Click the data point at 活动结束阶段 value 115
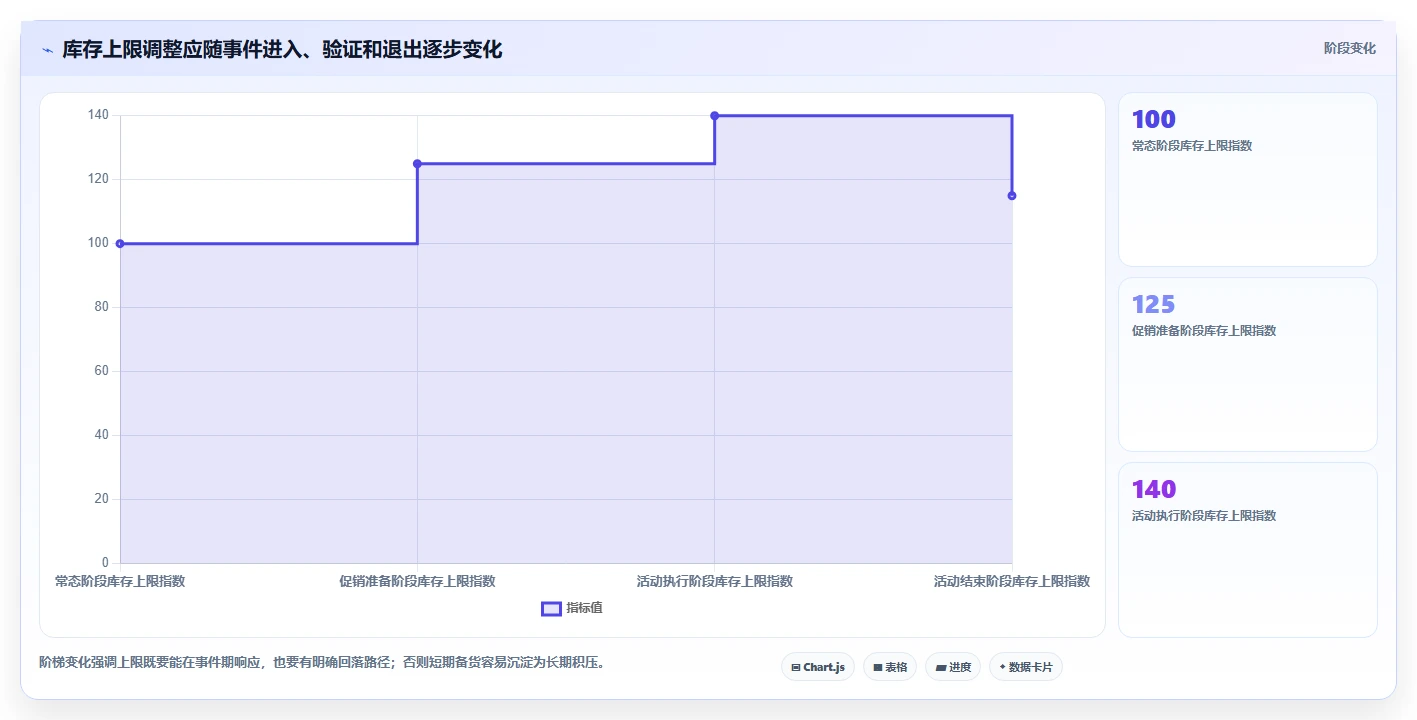Screen dimensions: 1417x720 click(1012, 196)
